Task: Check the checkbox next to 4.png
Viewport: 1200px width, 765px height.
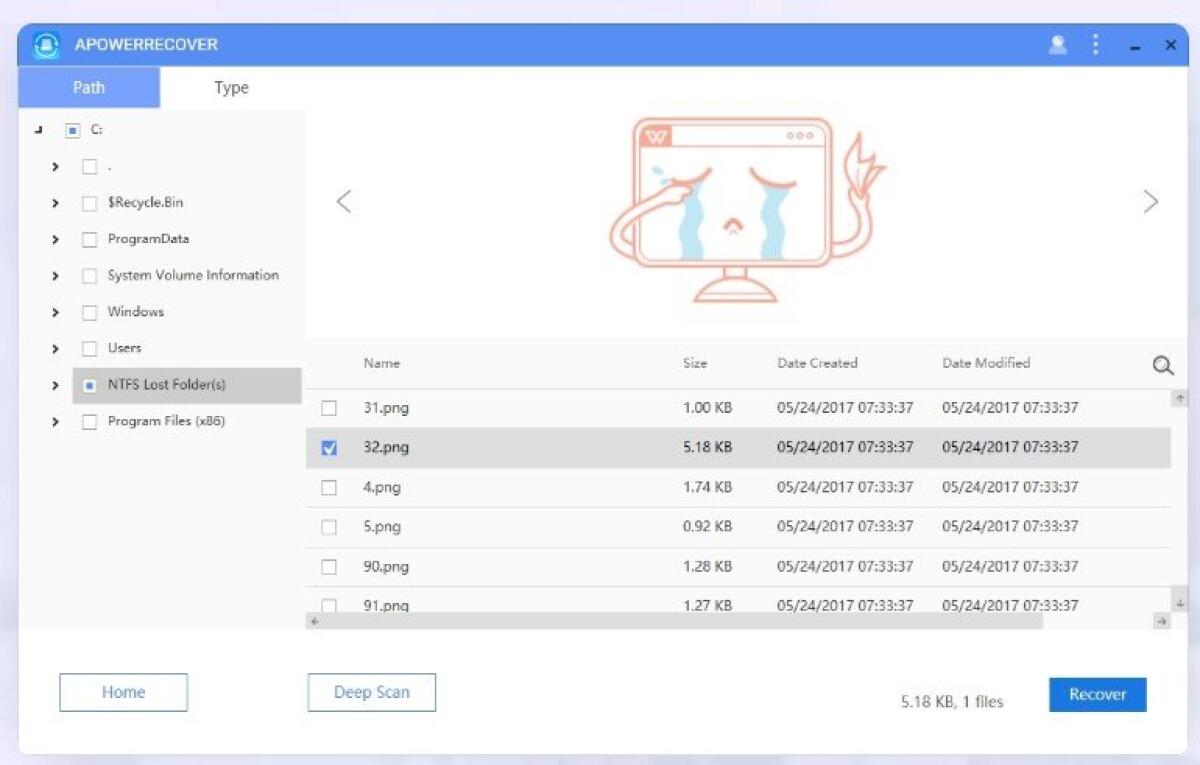Action: point(329,487)
